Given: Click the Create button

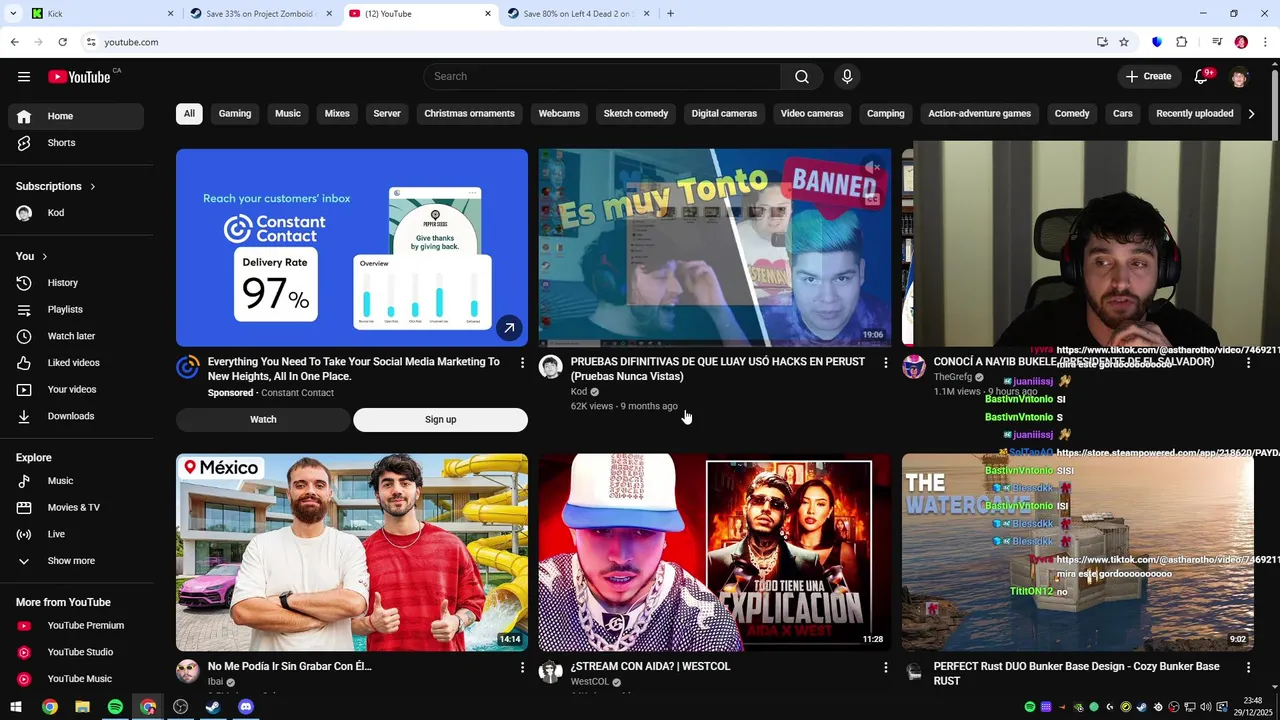Looking at the screenshot, I should point(1148,77).
